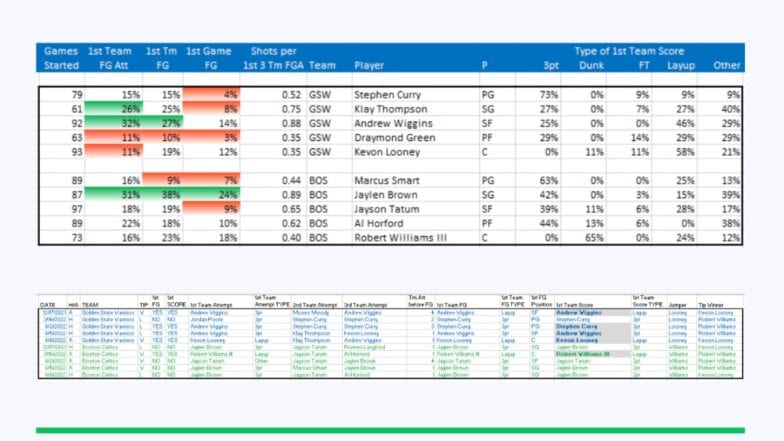
Task: Select the 0.88 shots value for Andrew Wiggins
Action: pos(291,124)
